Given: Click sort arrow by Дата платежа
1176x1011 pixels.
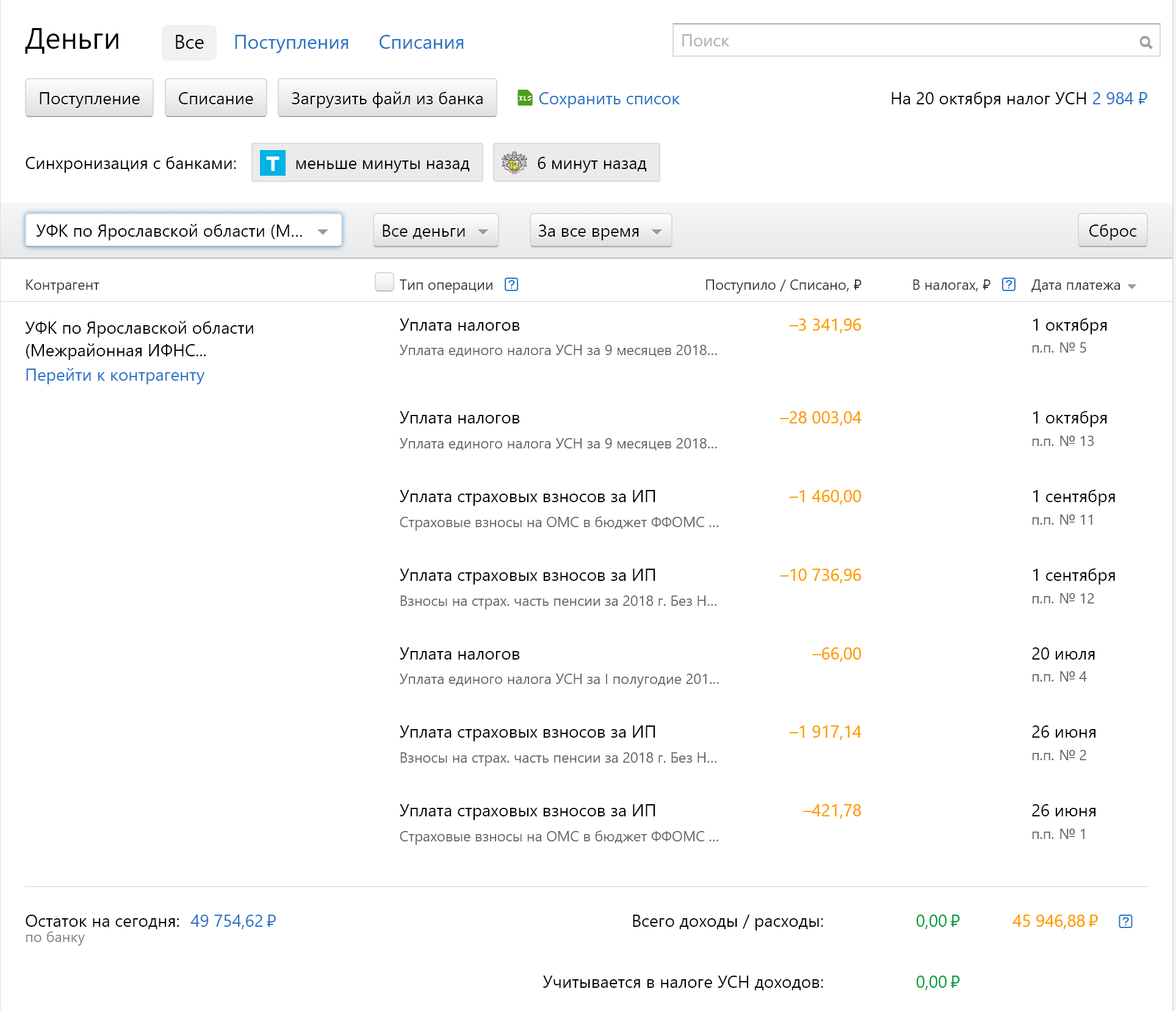Looking at the screenshot, I should pos(1132,286).
